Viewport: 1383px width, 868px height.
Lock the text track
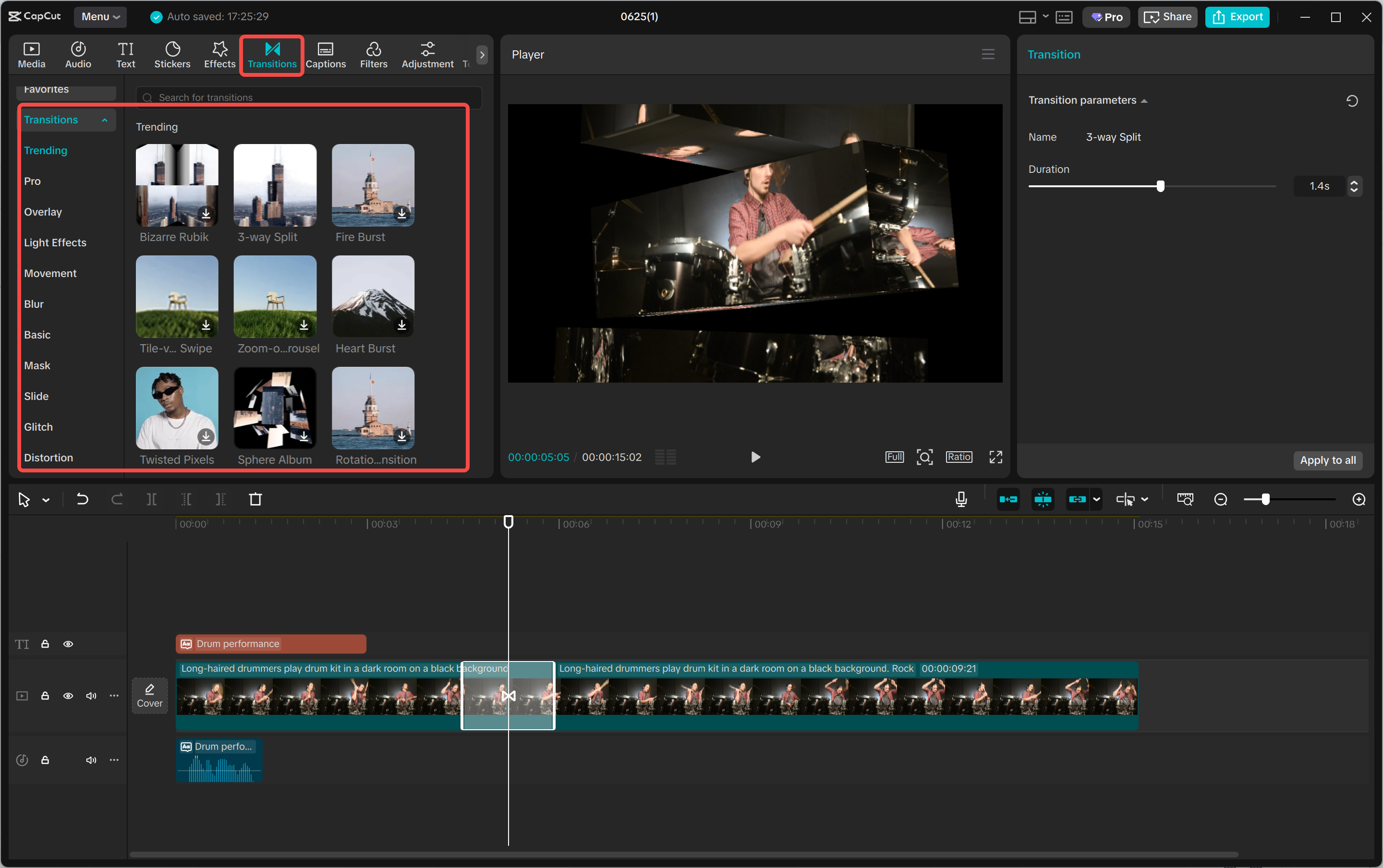click(x=45, y=644)
